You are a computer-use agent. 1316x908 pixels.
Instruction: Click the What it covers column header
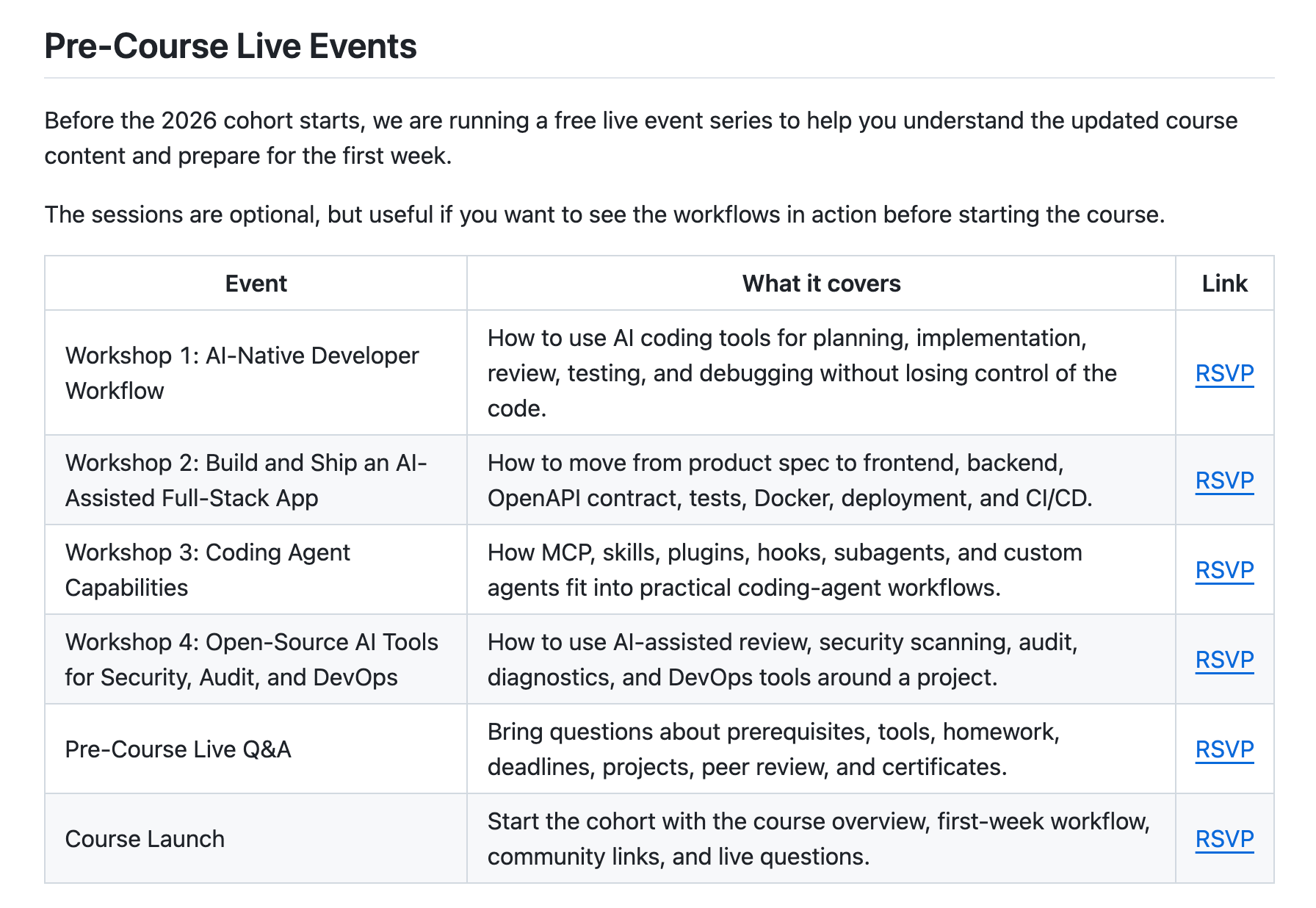click(821, 284)
